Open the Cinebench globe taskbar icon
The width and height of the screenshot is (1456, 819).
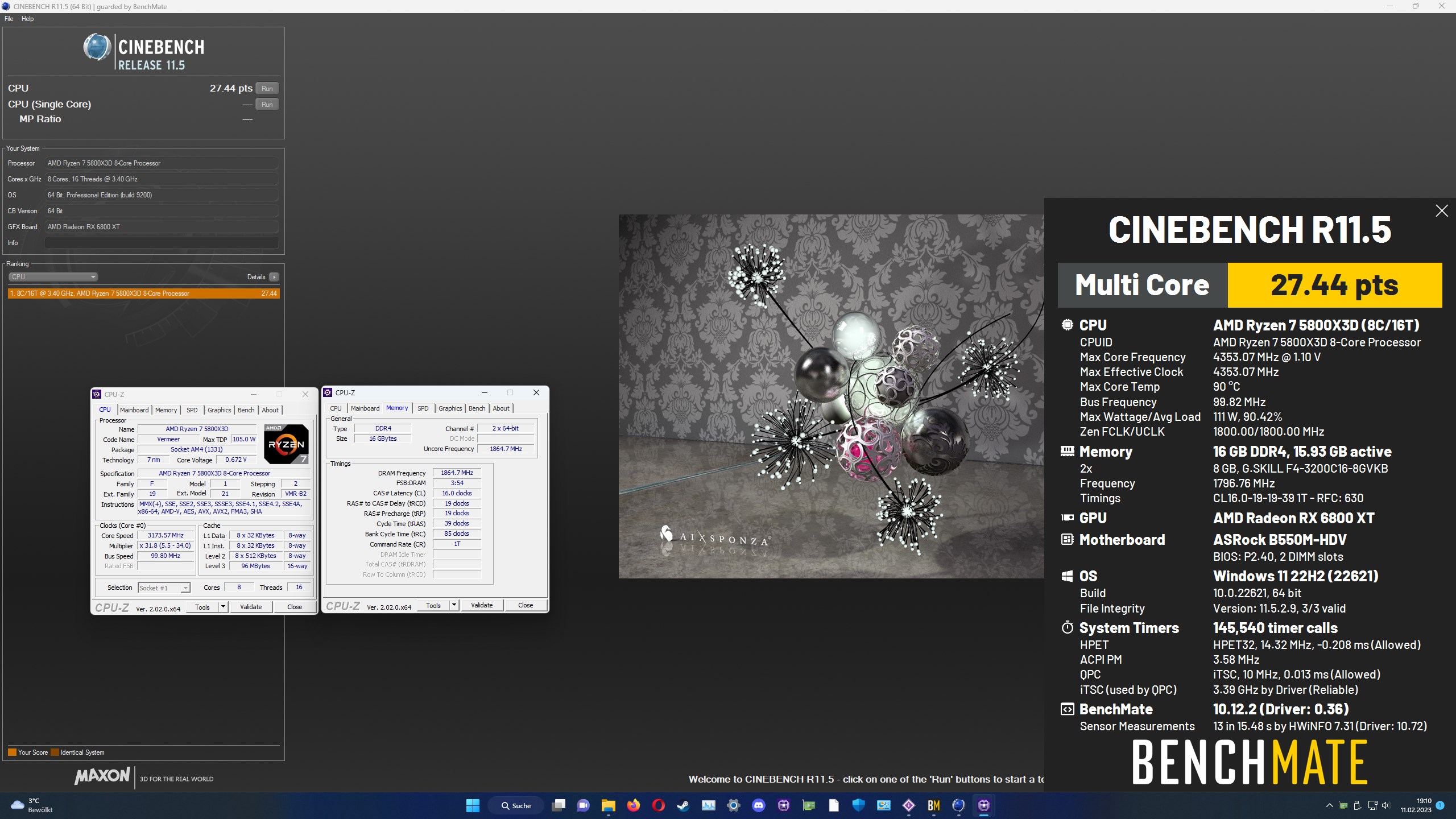point(959,805)
